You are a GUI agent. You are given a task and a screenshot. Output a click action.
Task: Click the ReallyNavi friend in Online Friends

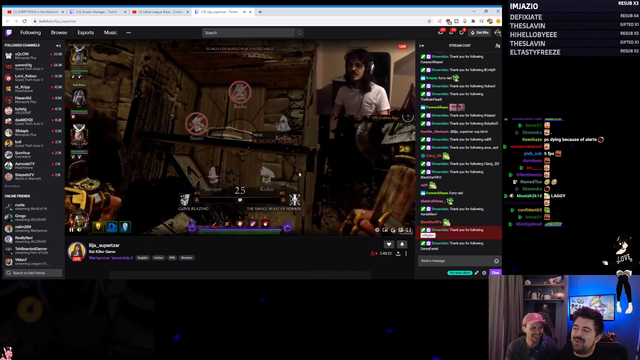tap(33, 240)
